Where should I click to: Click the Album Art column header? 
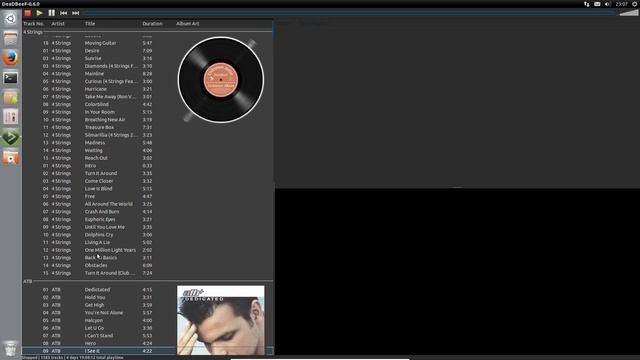[187, 24]
